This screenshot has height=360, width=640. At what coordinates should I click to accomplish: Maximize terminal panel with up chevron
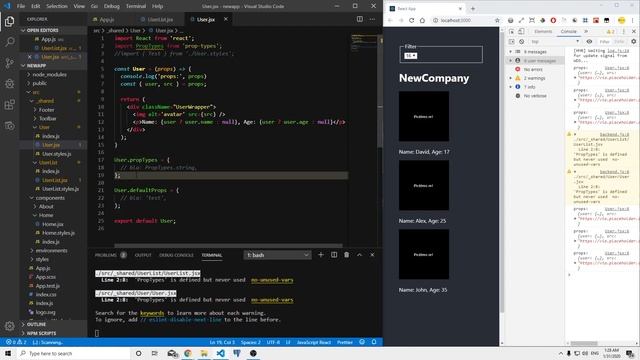[x=359, y=255]
